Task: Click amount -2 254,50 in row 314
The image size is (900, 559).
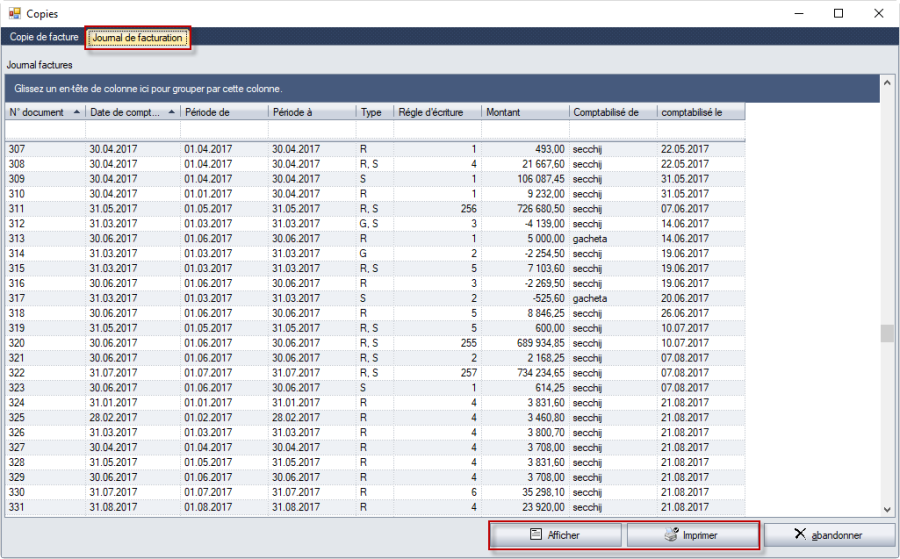Action: point(544,254)
